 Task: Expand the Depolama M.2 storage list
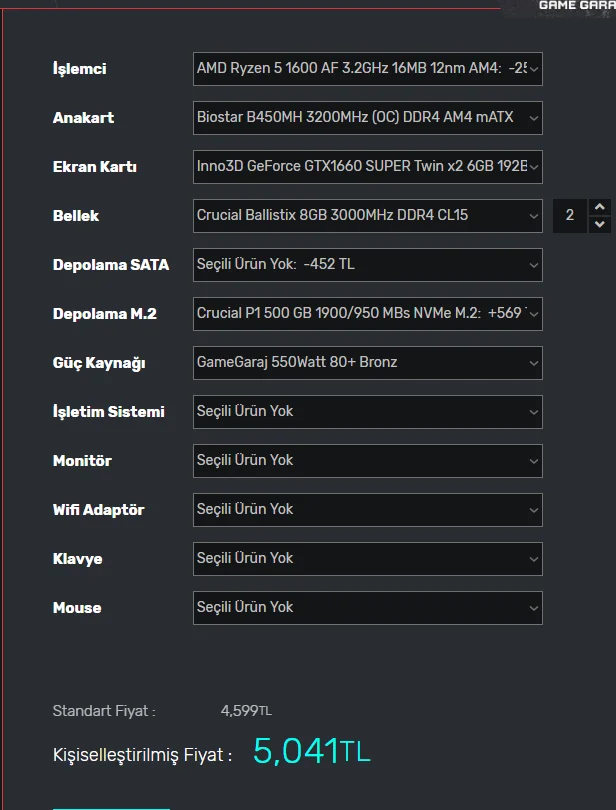(367, 314)
